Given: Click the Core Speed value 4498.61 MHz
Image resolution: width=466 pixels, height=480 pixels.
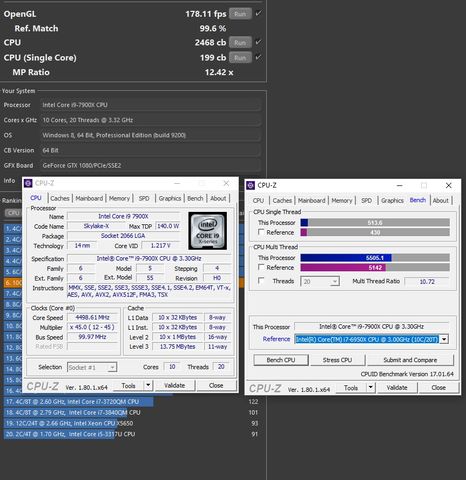Looking at the screenshot, I should pyautogui.click(x=92, y=318).
